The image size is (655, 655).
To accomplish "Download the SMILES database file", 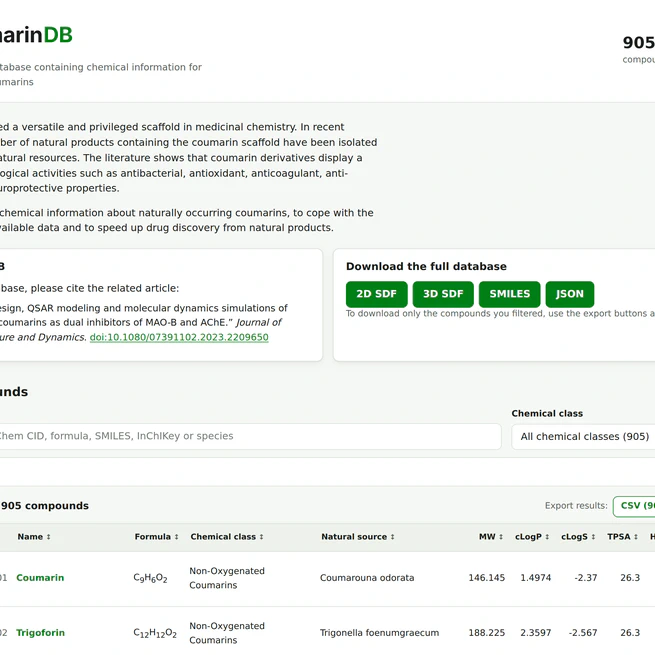I will click(x=509, y=294).
